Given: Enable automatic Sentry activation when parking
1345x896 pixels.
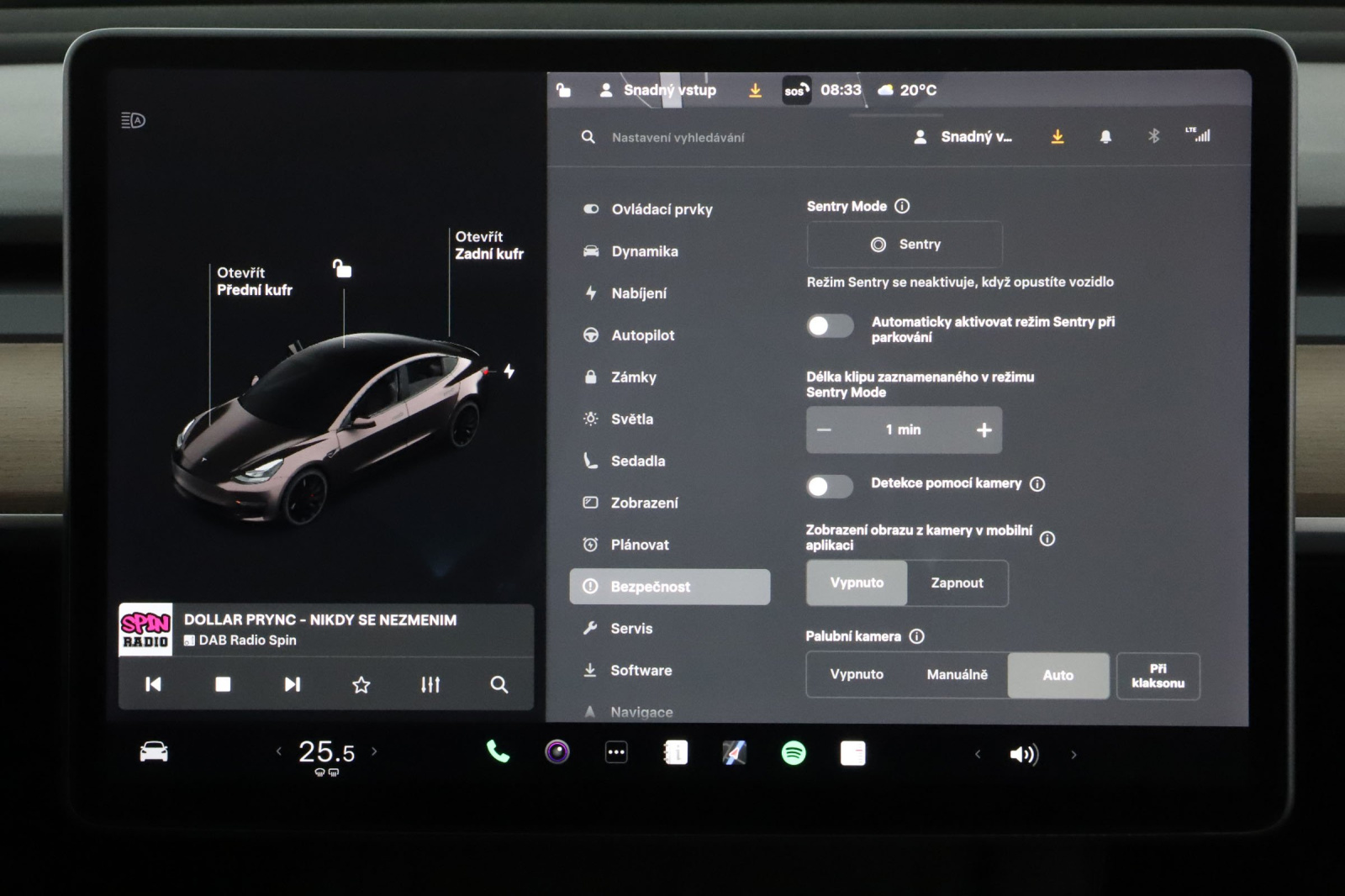Looking at the screenshot, I should [x=830, y=326].
